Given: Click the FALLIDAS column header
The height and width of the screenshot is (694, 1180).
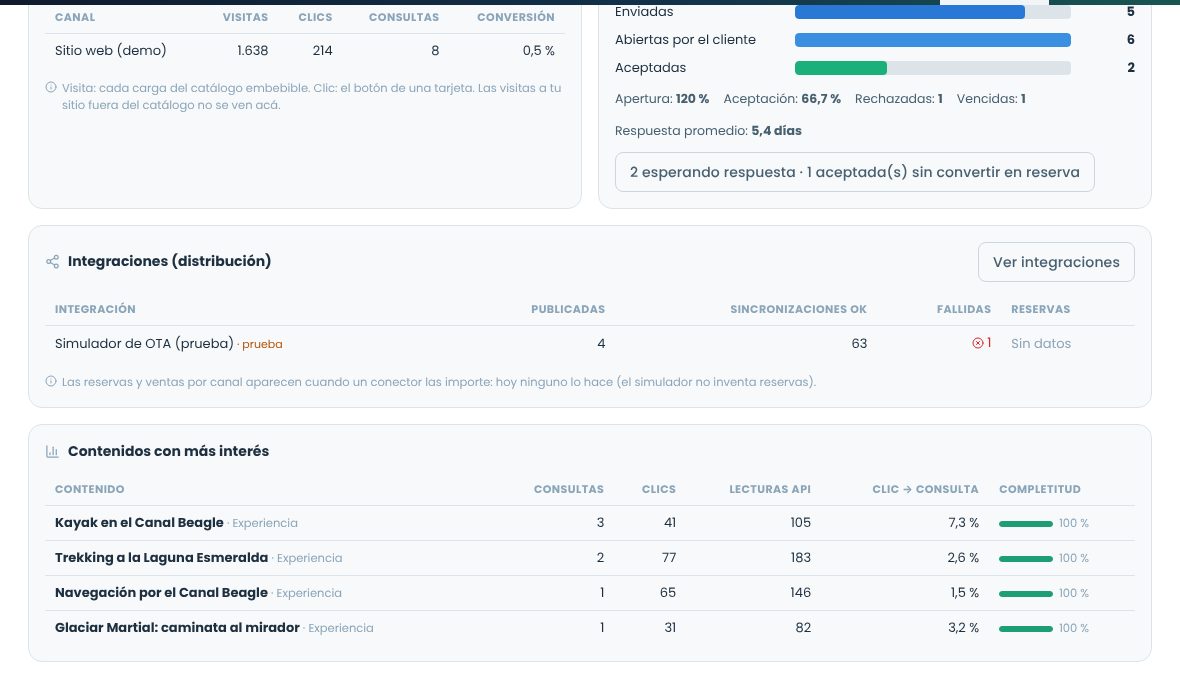Looking at the screenshot, I should click(x=964, y=309).
